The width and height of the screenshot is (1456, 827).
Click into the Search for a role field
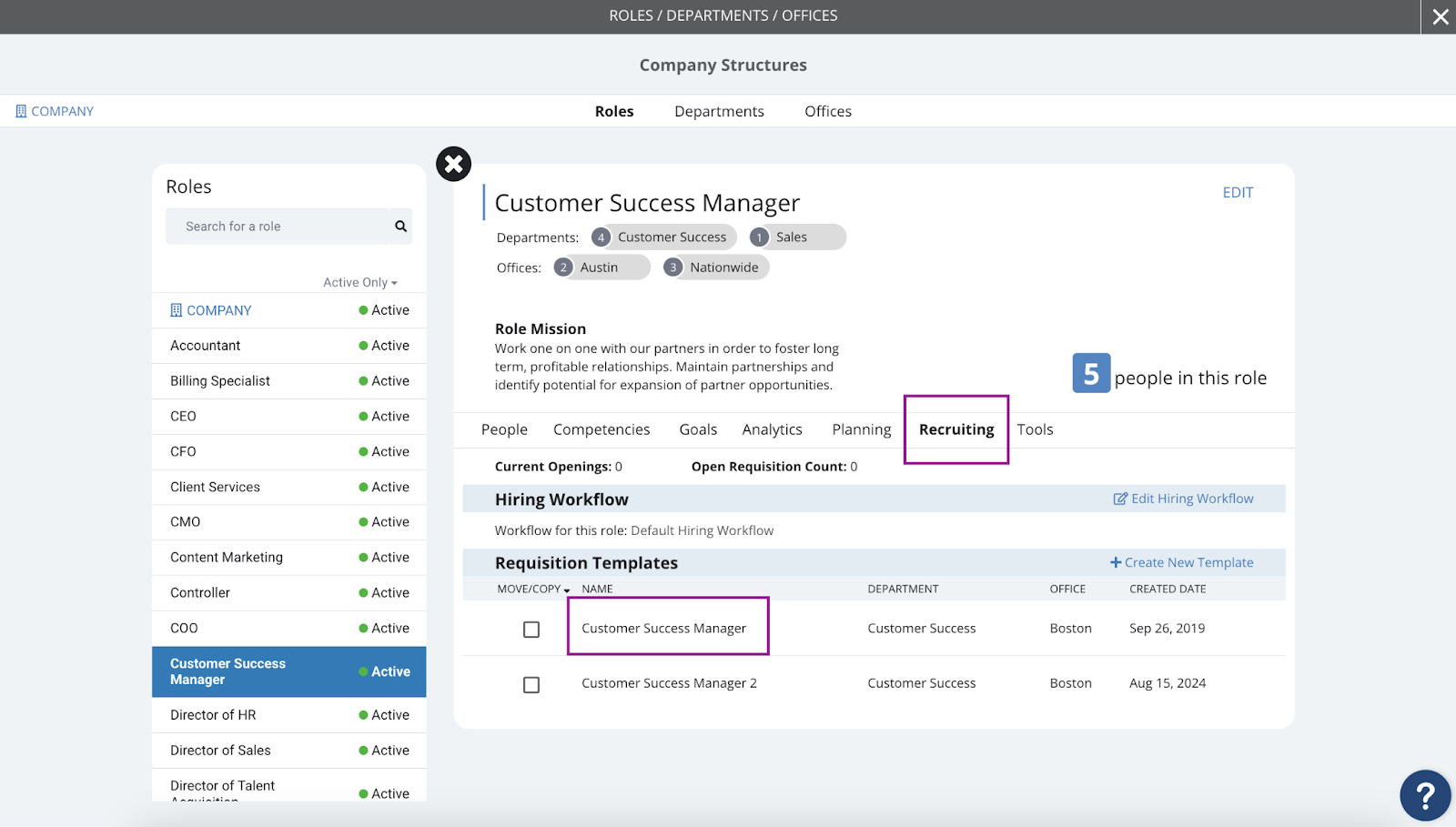click(278, 227)
